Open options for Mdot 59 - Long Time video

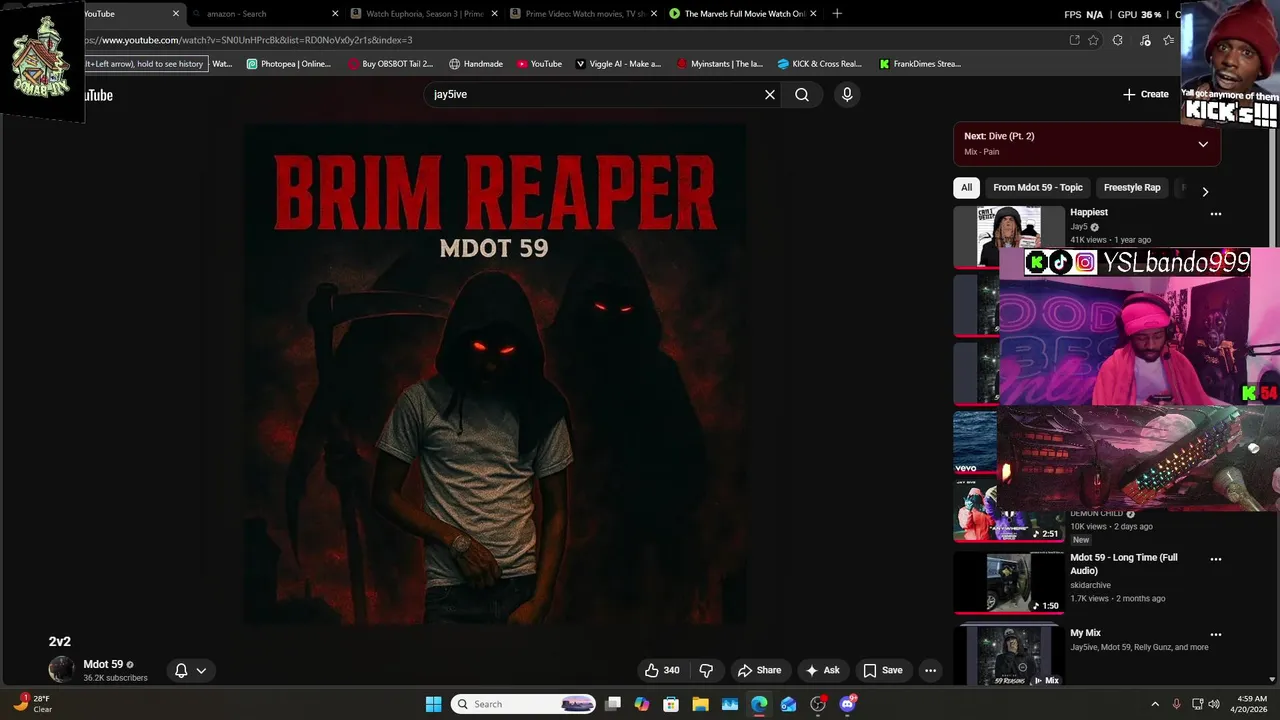1216,559
